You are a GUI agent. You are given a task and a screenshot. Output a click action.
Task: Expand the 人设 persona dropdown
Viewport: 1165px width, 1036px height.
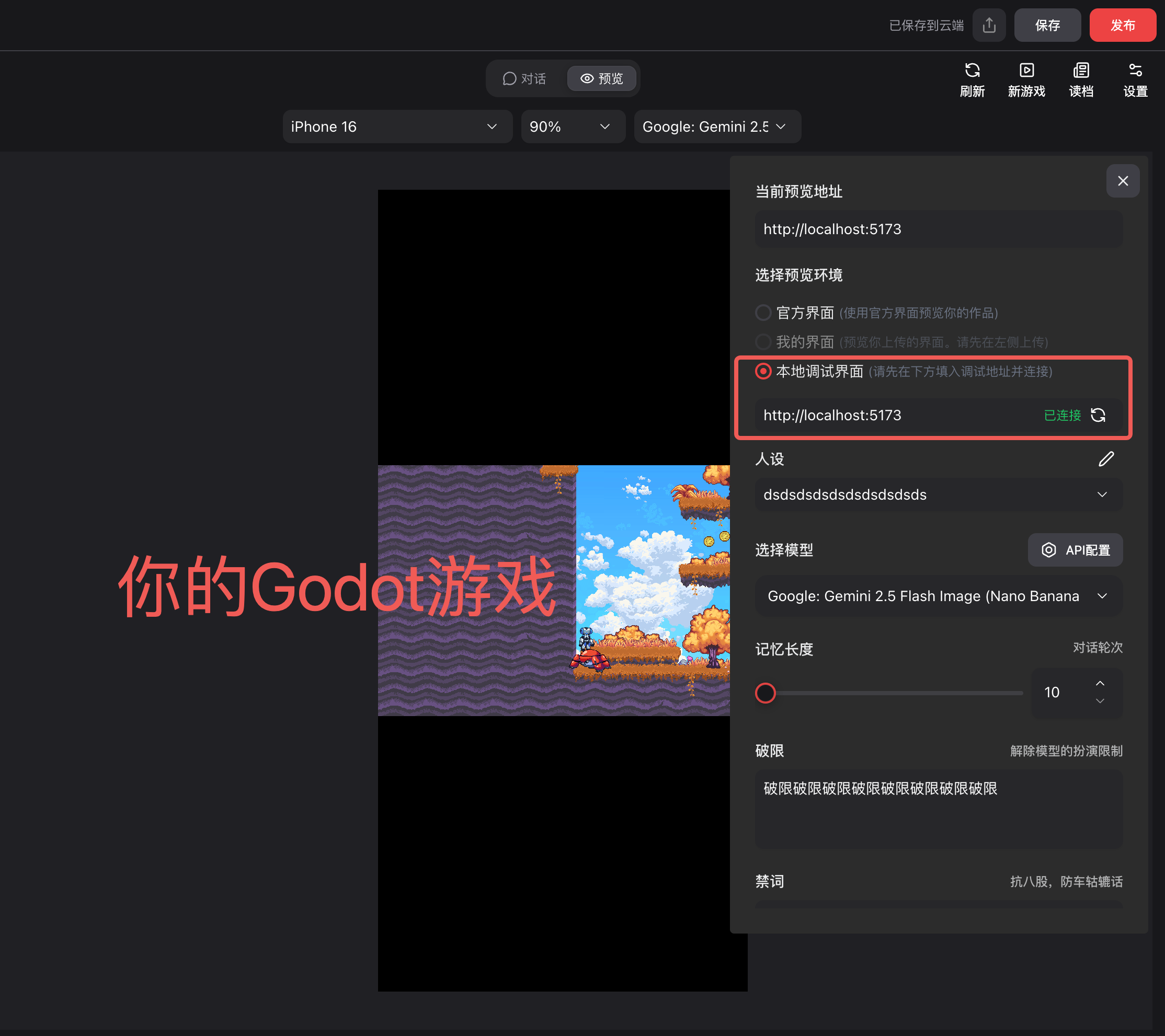[x=938, y=494]
